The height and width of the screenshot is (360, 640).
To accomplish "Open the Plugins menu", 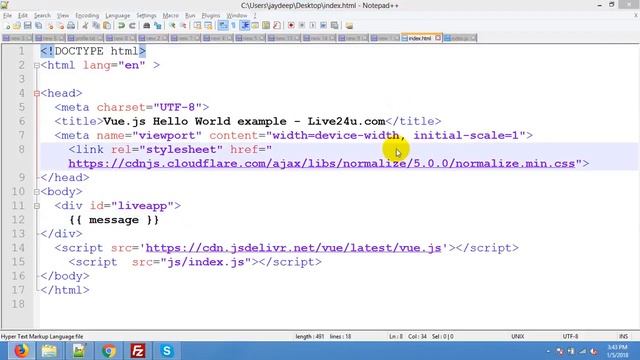I will (211, 16).
